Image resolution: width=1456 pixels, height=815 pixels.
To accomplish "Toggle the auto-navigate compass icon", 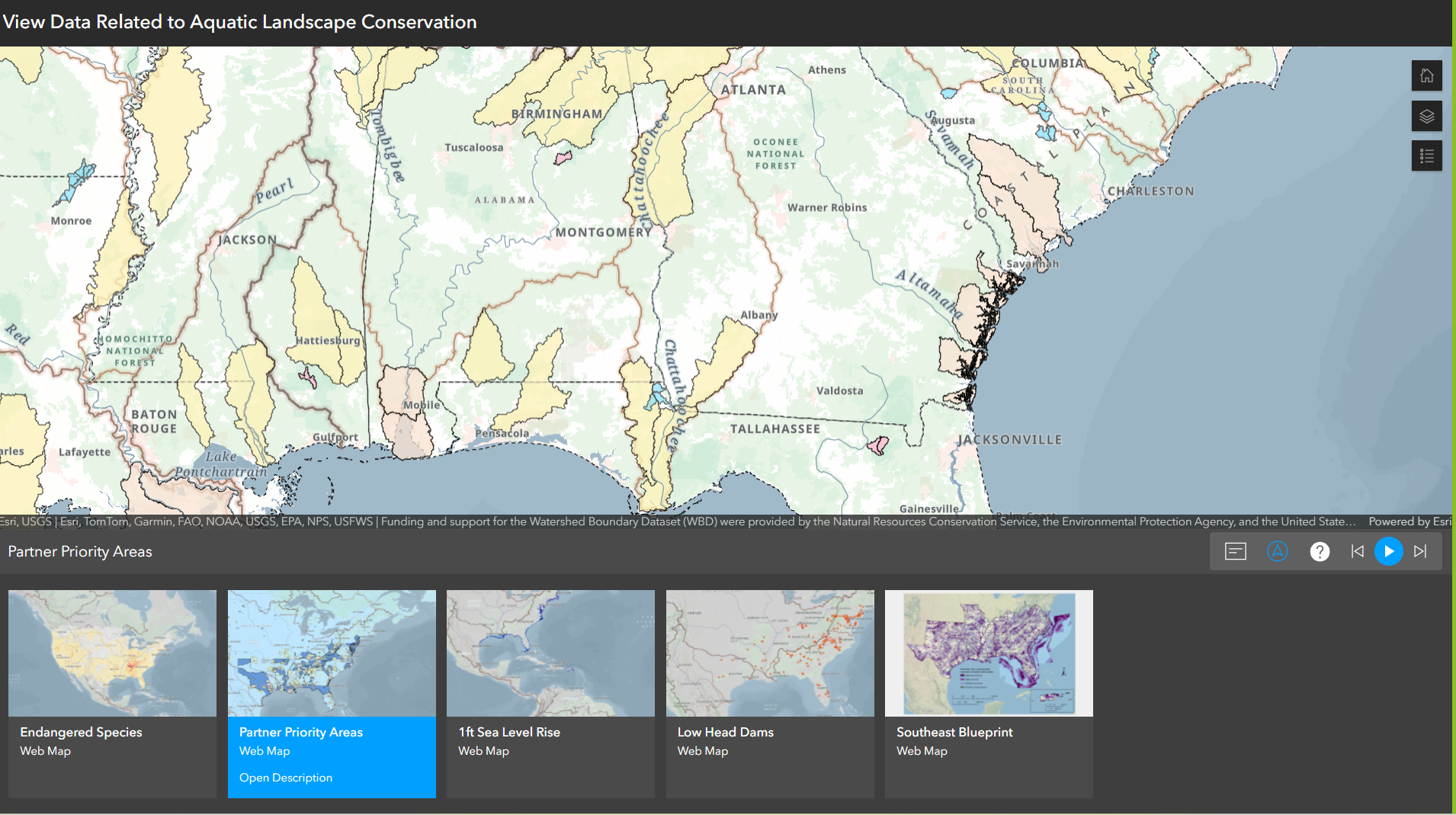I will pos(1277,551).
